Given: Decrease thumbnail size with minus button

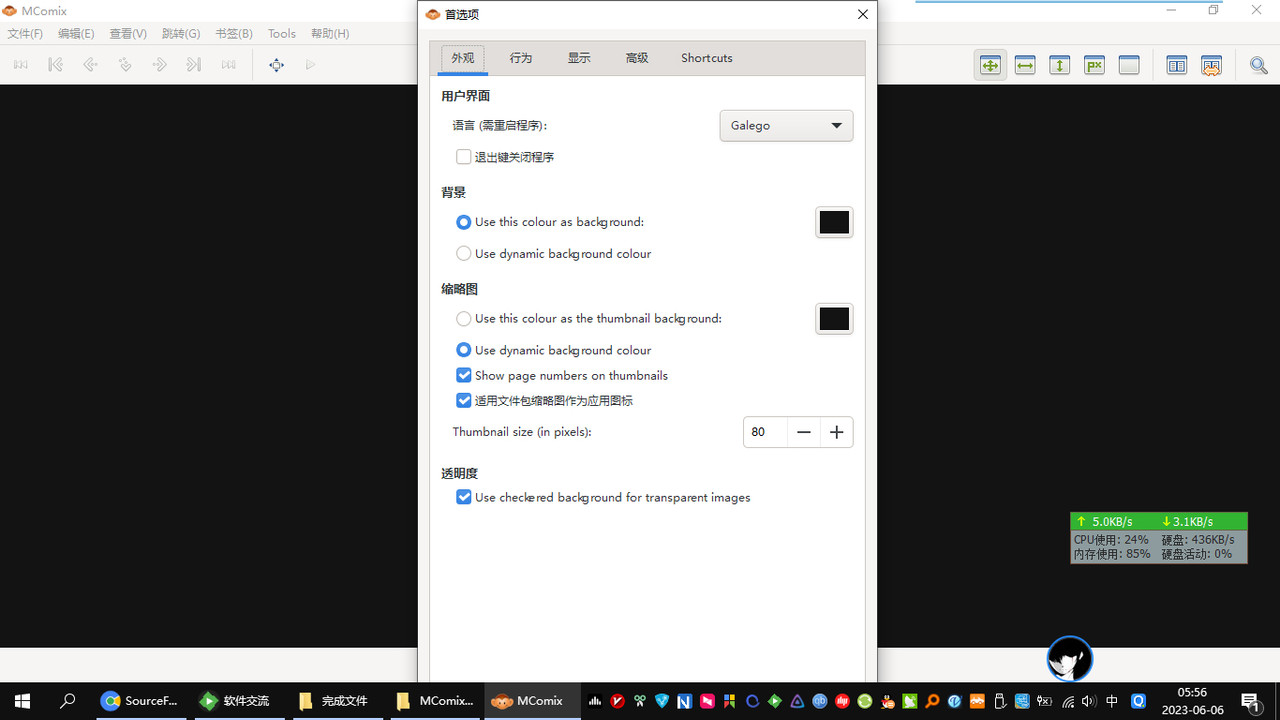Looking at the screenshot, I should pyautogui.click(x=804, y=432).
